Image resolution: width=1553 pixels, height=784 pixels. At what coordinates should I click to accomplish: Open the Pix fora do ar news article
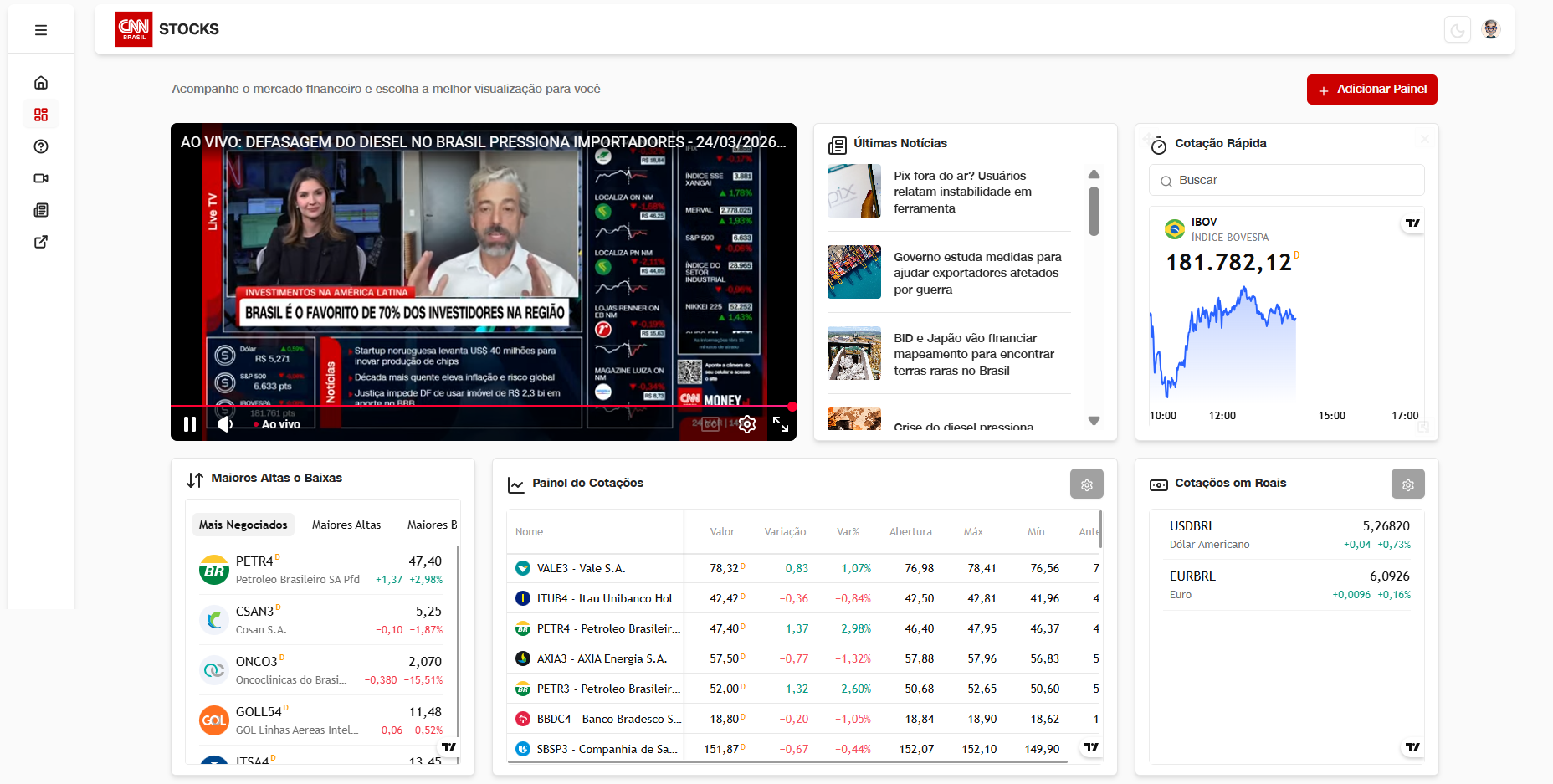click(961, 192)
